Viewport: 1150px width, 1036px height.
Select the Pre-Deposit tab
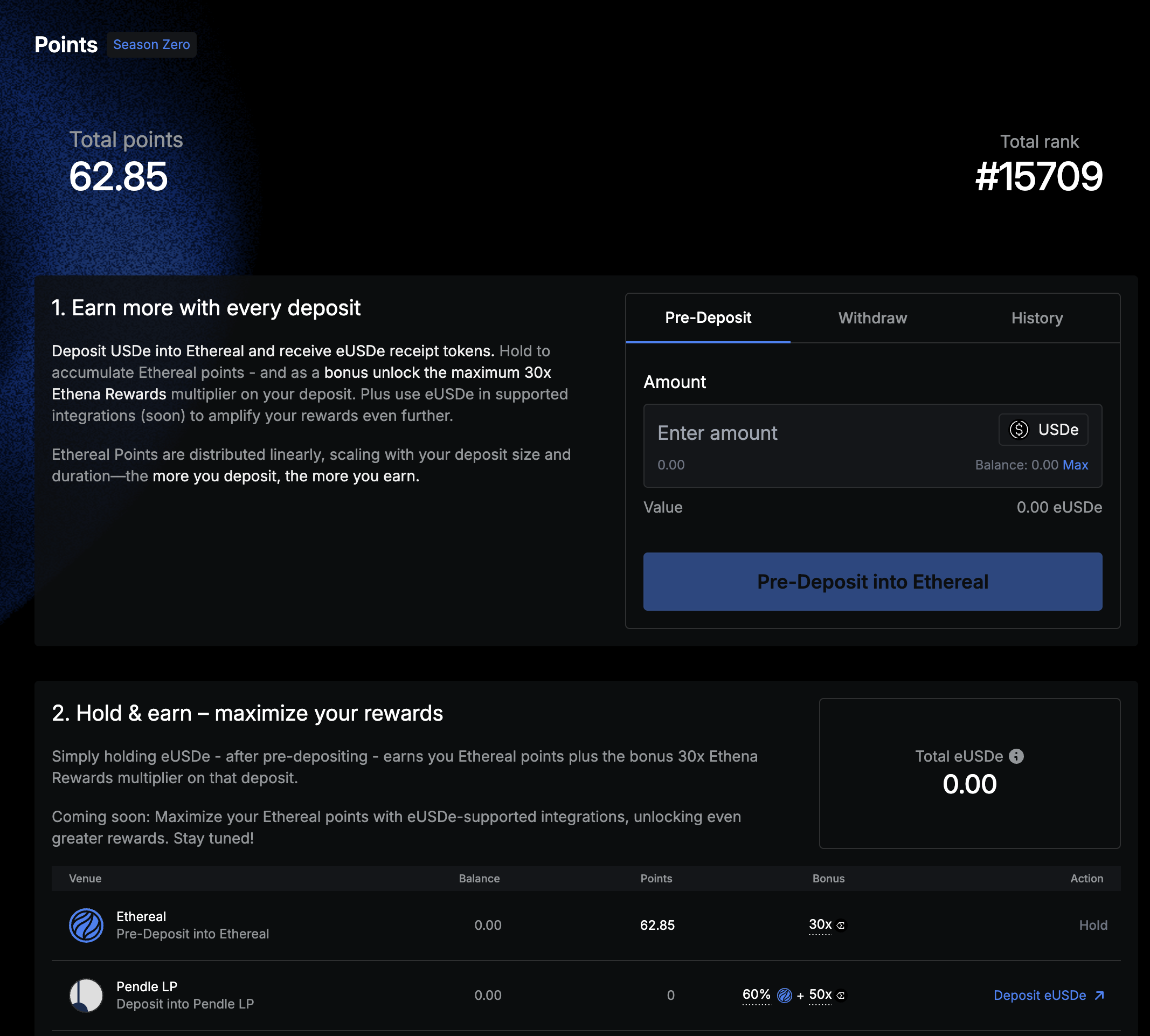pos(708,318)
